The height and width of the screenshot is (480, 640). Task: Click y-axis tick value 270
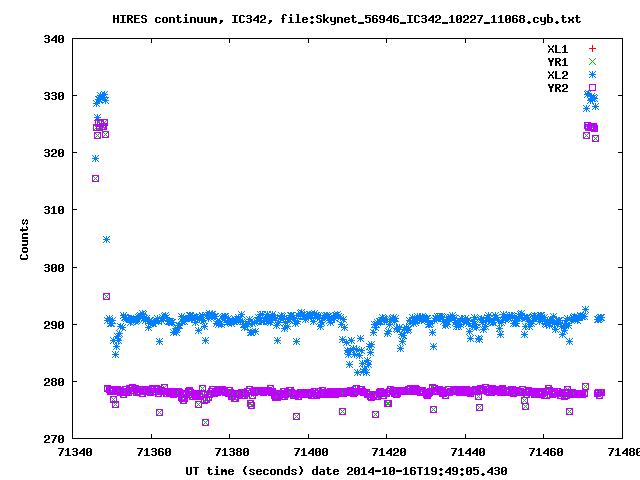click(x=54, y=439)
